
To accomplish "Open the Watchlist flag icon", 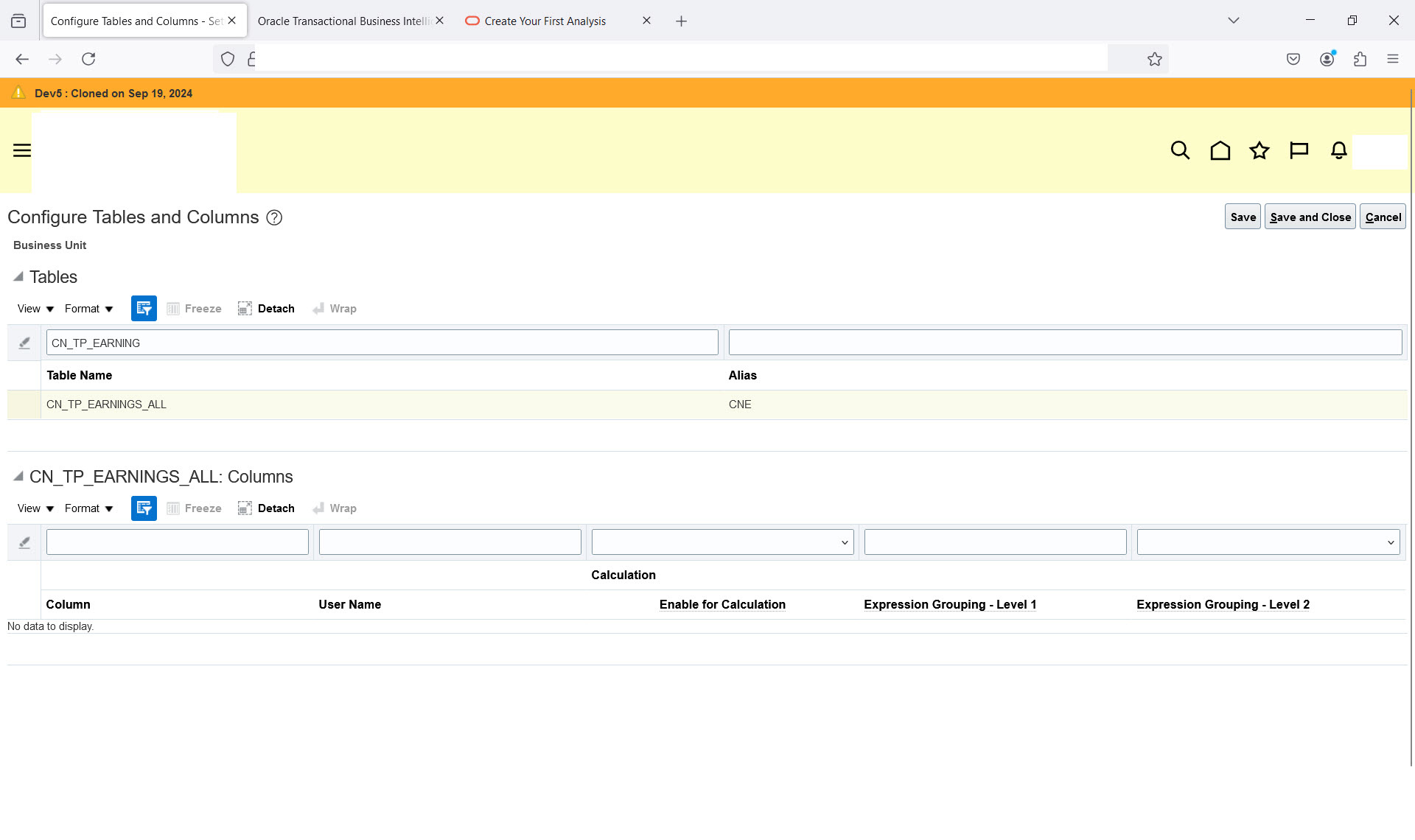I will click(1299, 150).
